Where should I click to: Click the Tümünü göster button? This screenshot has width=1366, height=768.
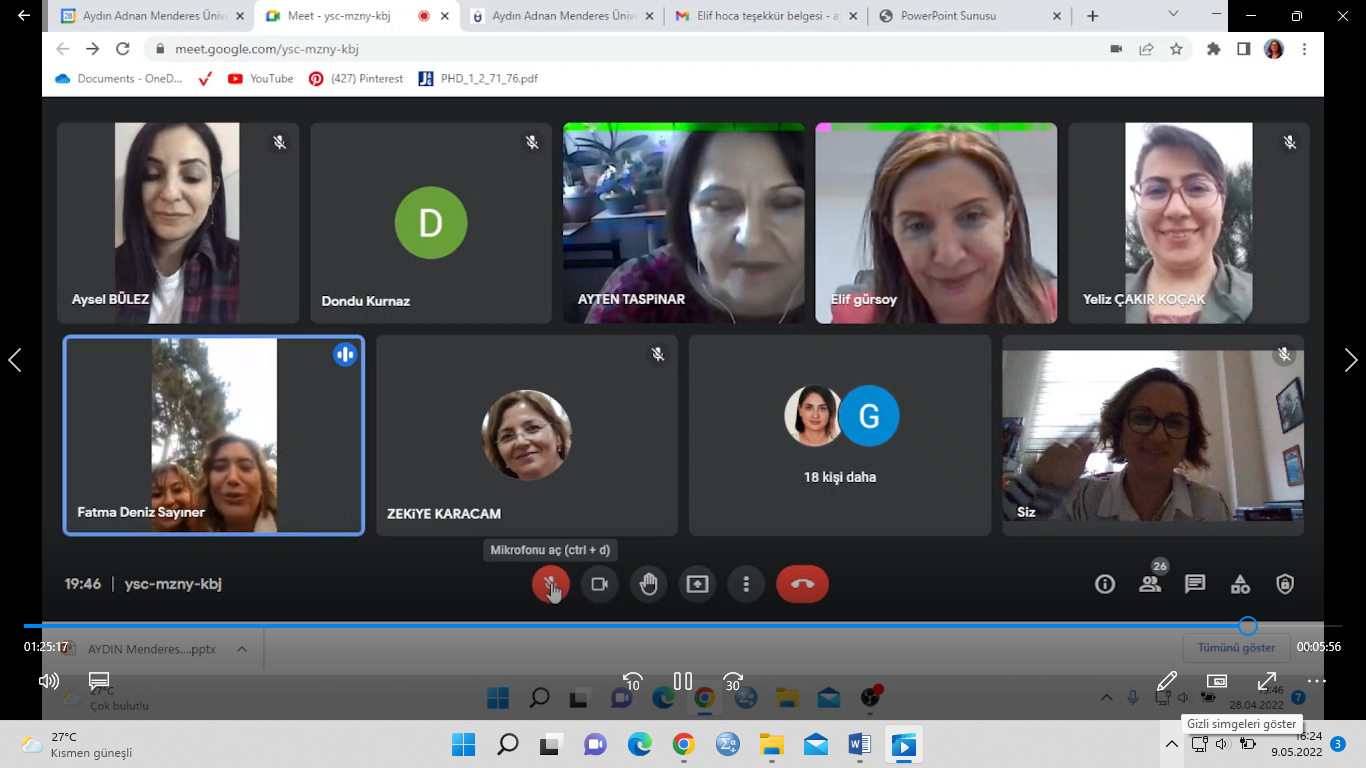tap(1236, 648)
